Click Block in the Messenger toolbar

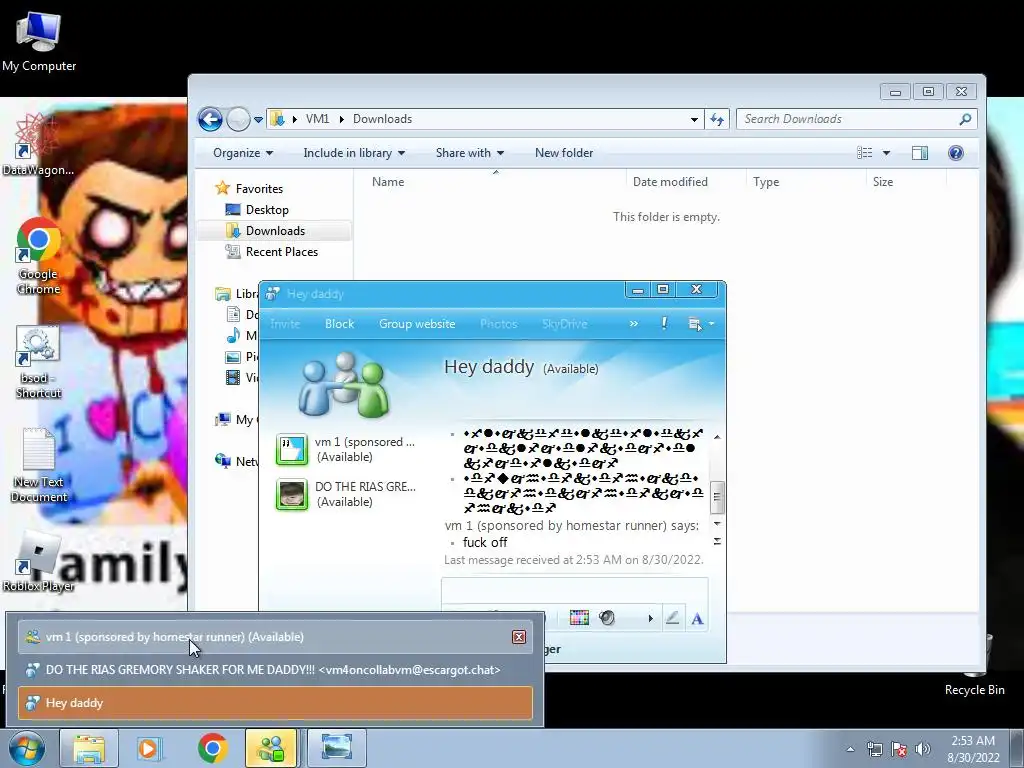click(340, 324)
